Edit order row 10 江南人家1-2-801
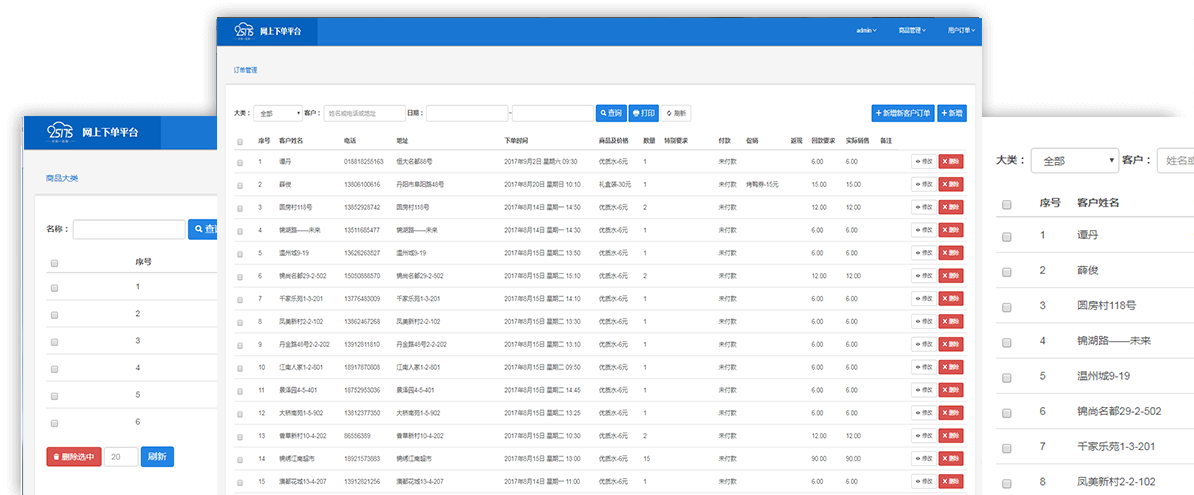The height and width of the screenshot is (495, 1194). click(x=924, y=367)
